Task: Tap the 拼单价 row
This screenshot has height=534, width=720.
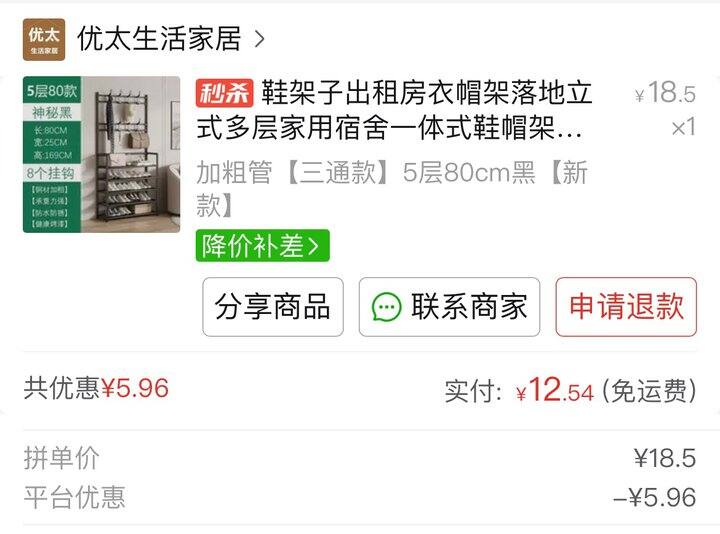Action: (x=360, y=458)
